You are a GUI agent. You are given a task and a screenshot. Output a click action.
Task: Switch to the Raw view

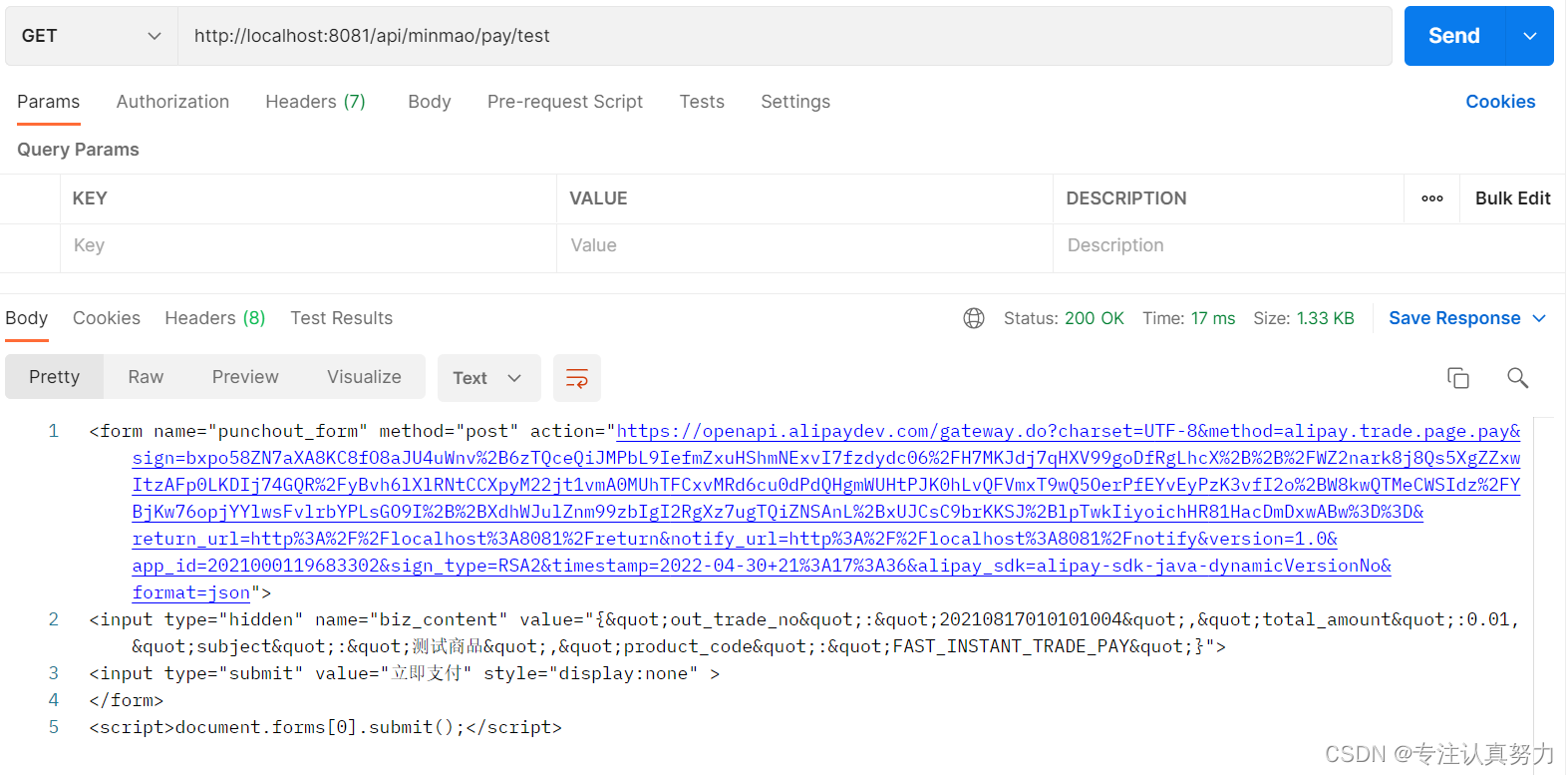pos(146,377)
